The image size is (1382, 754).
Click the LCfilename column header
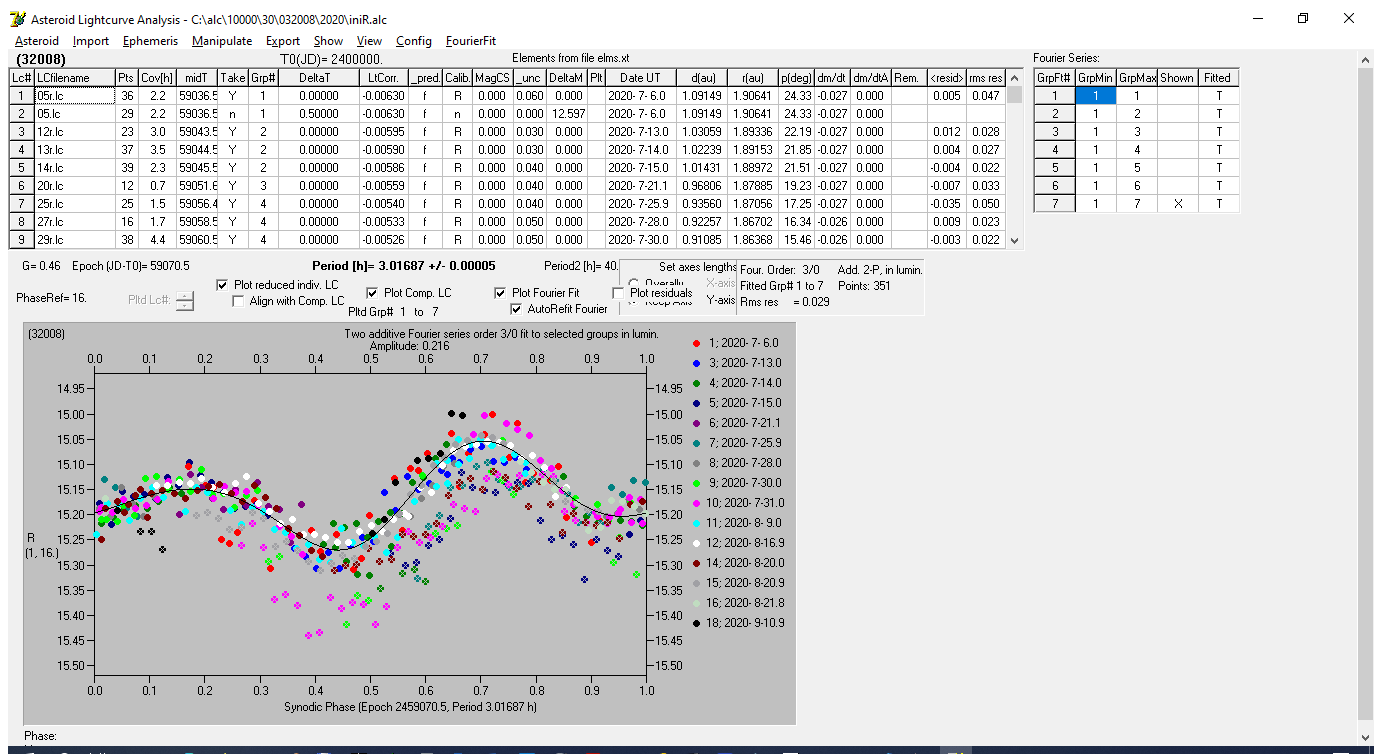tap(73, 78)
